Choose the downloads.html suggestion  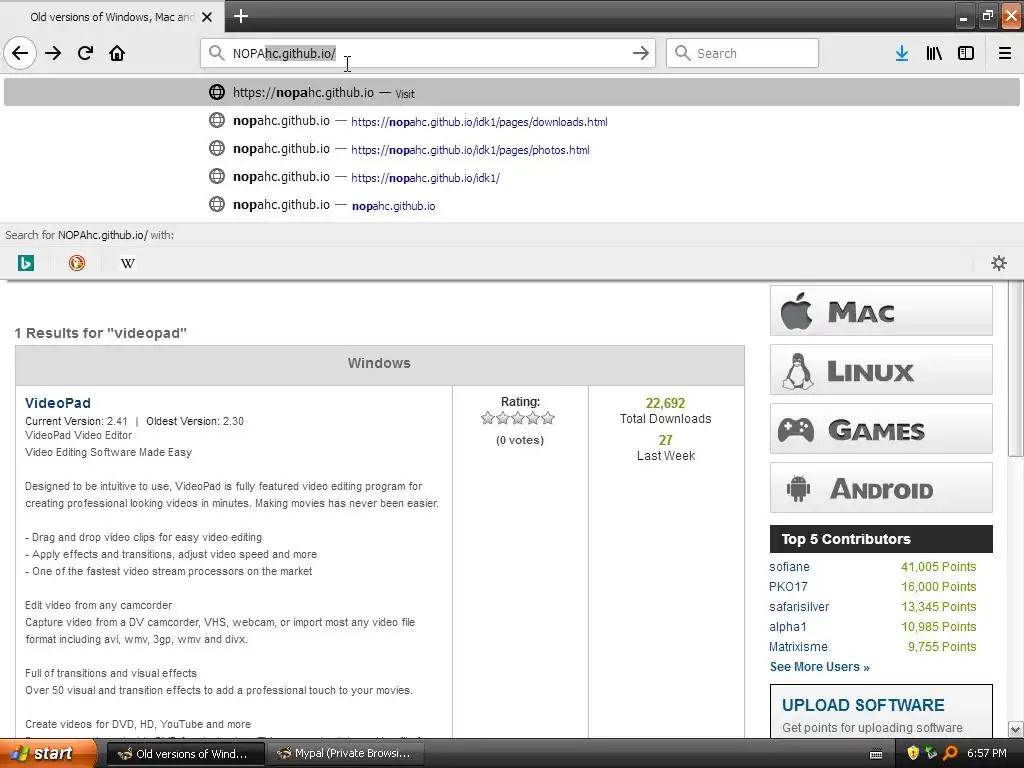(512, 121)
